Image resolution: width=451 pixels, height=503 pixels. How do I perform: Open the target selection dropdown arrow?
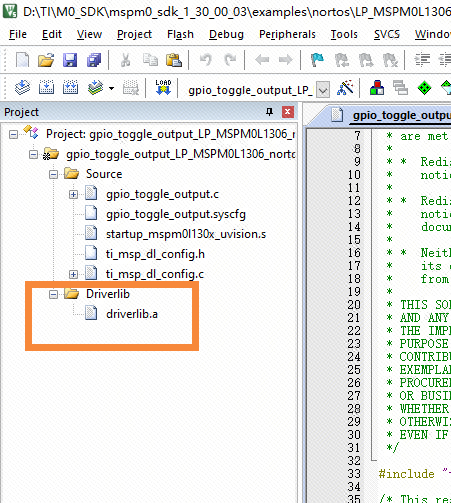[x=323, y=90]
